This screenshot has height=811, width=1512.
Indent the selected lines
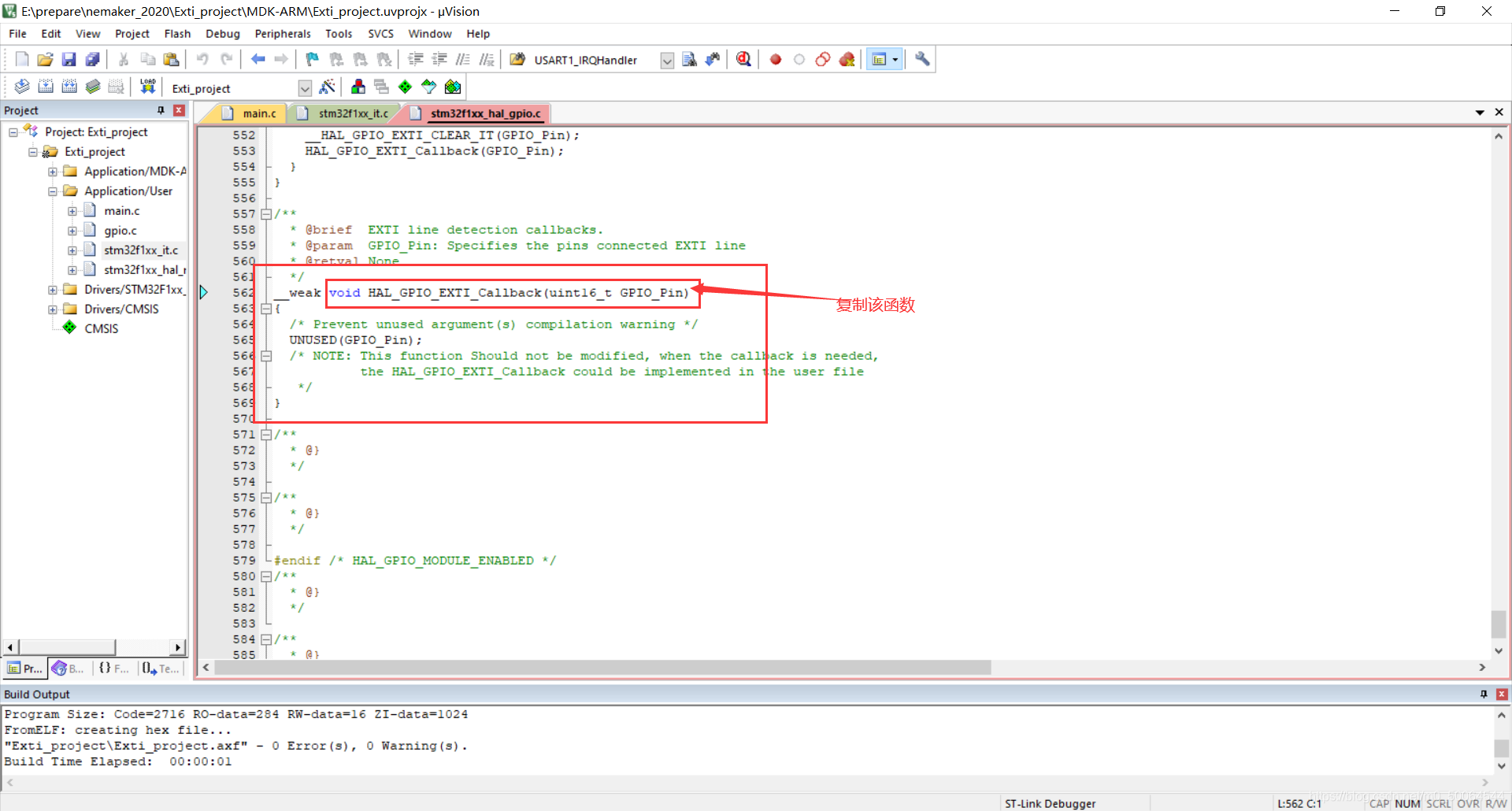[416, 59]
